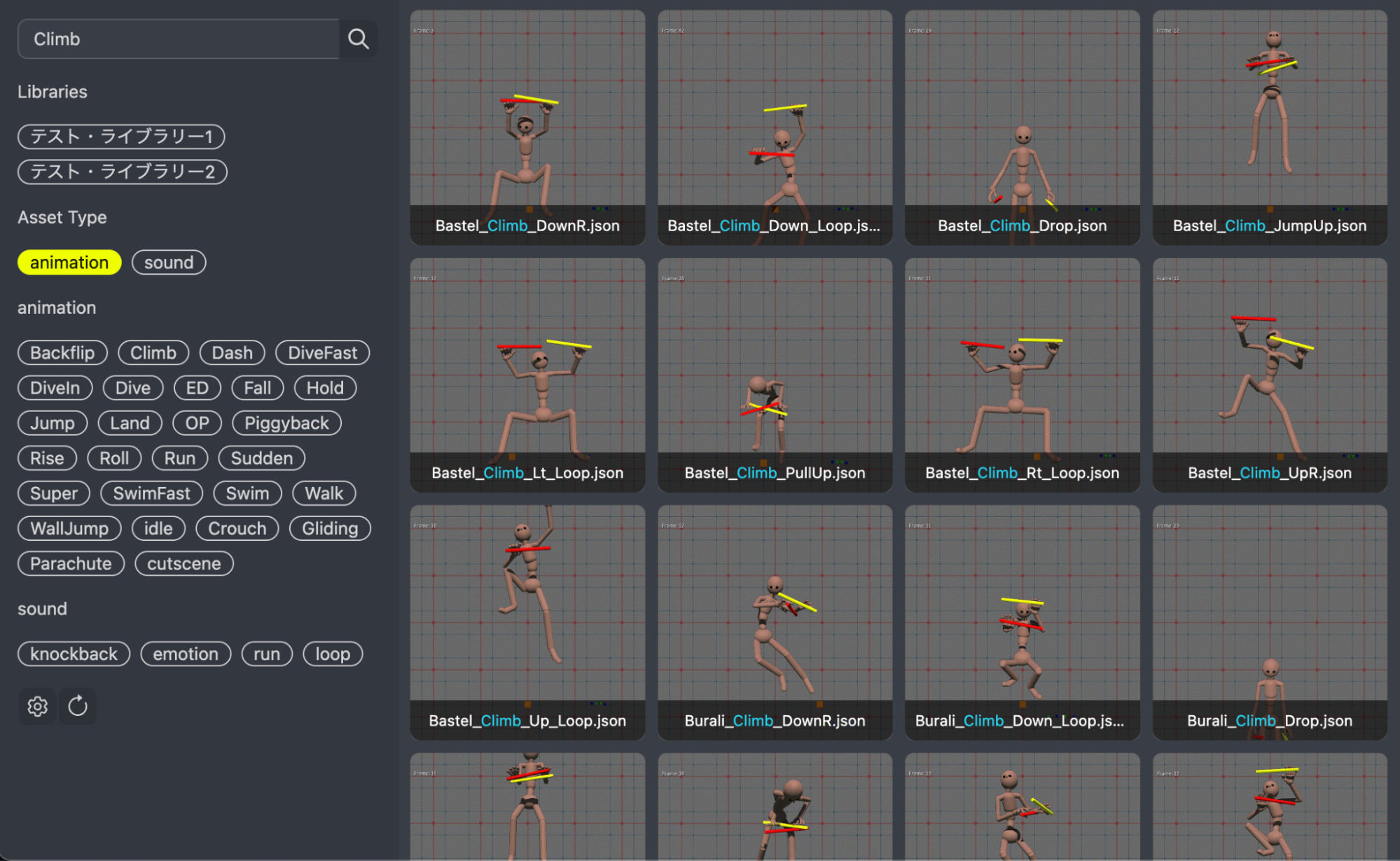Toggle the sound asset type filter
Viewport: 1400px width, 861px height.
[169, 263]
